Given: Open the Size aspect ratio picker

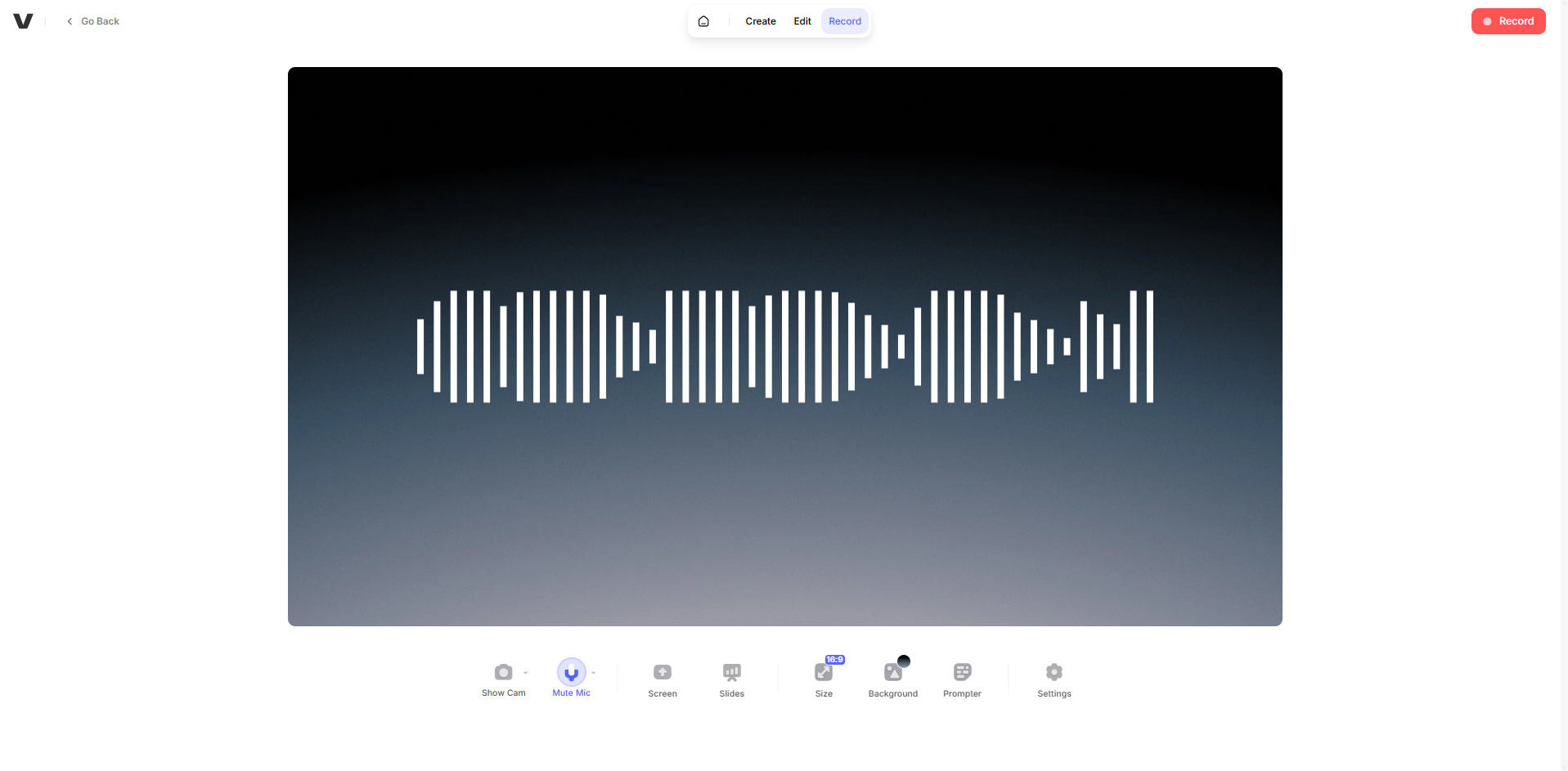Looking at the screenshot, I should [823, 679].
